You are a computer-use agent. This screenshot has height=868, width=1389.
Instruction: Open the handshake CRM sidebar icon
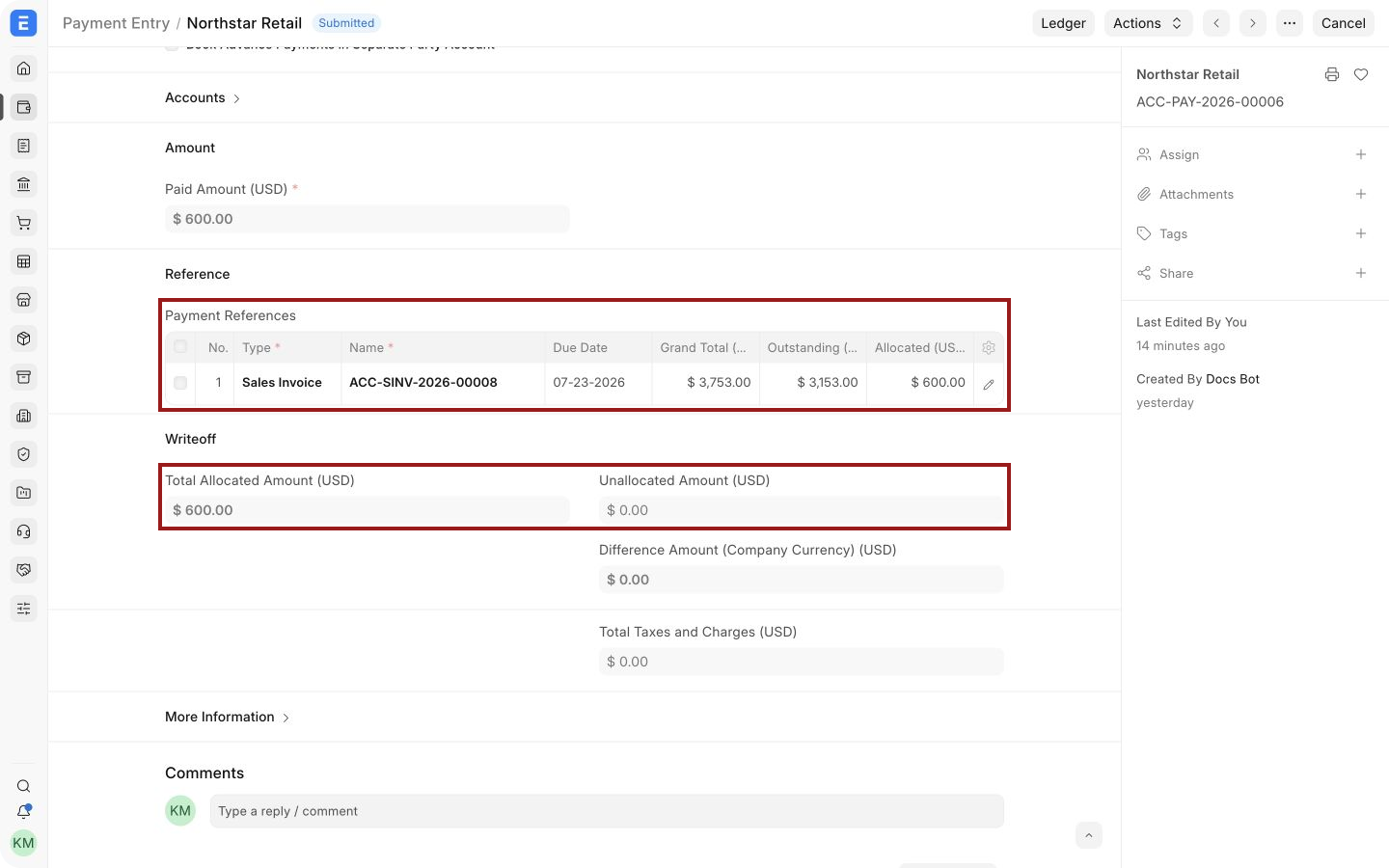coord(24,570)
